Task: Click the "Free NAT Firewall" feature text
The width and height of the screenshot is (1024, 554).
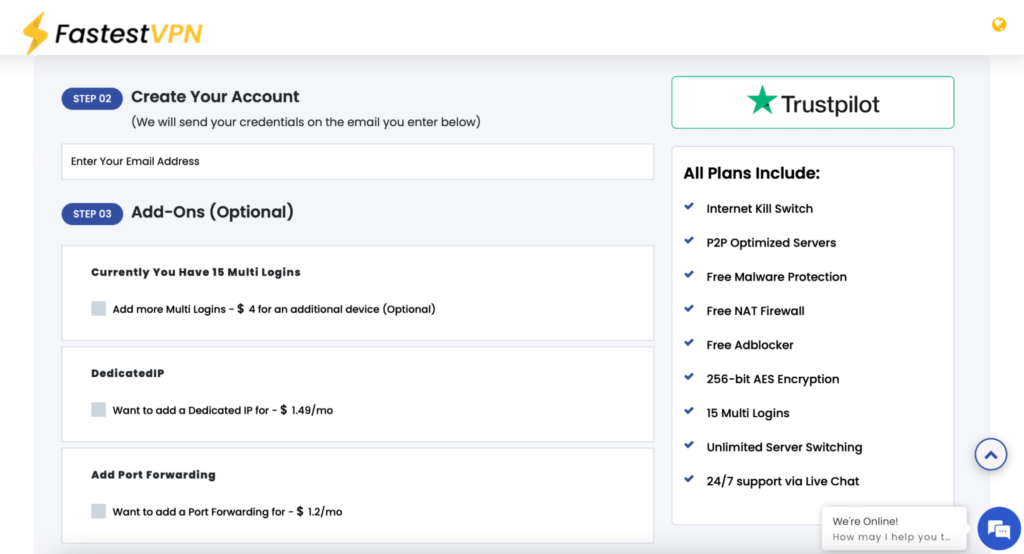Action: [x=756, y=311]
